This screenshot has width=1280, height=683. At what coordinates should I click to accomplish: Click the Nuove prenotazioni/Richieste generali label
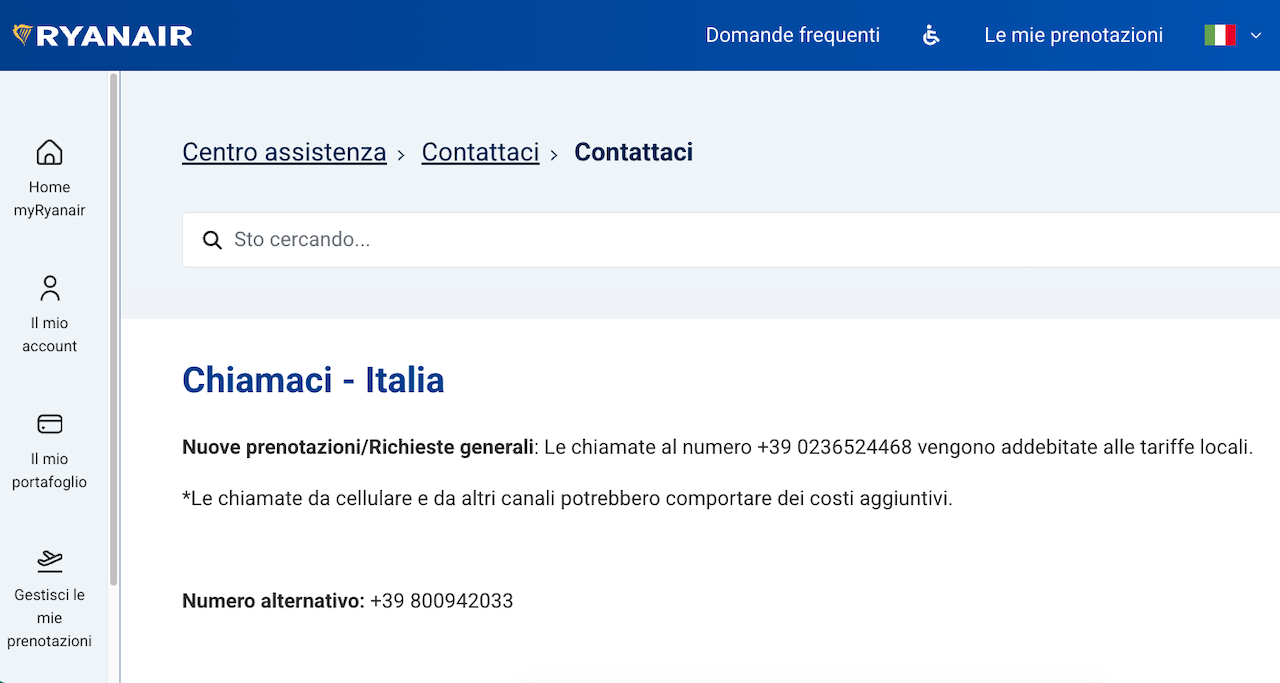pos(358,447)
